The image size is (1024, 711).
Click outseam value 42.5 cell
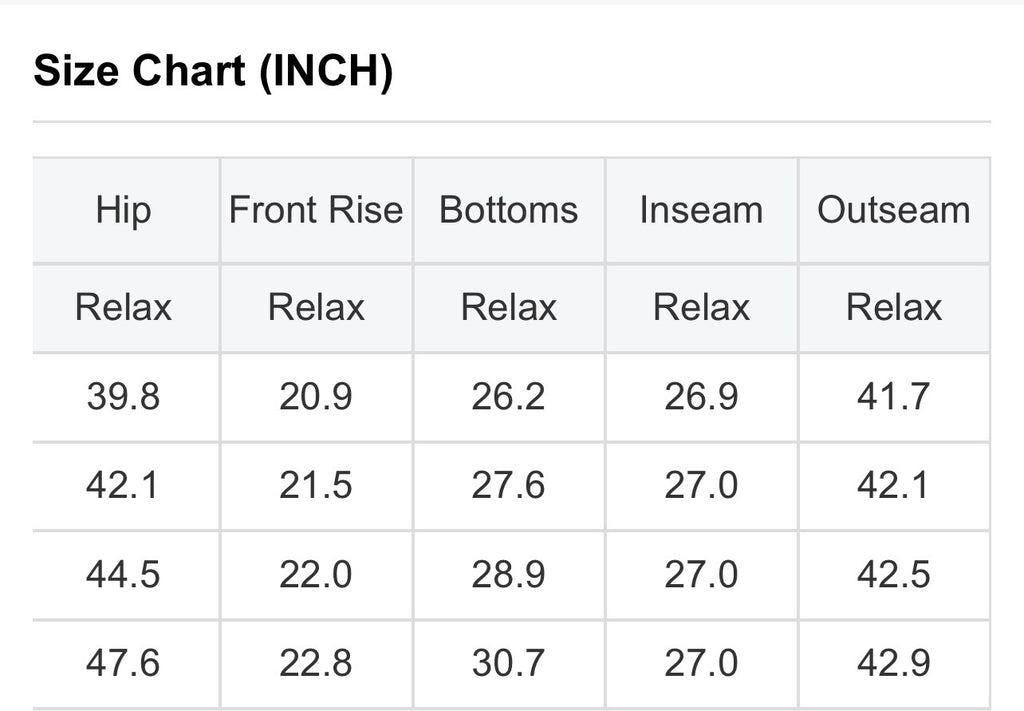click(894, 575)
